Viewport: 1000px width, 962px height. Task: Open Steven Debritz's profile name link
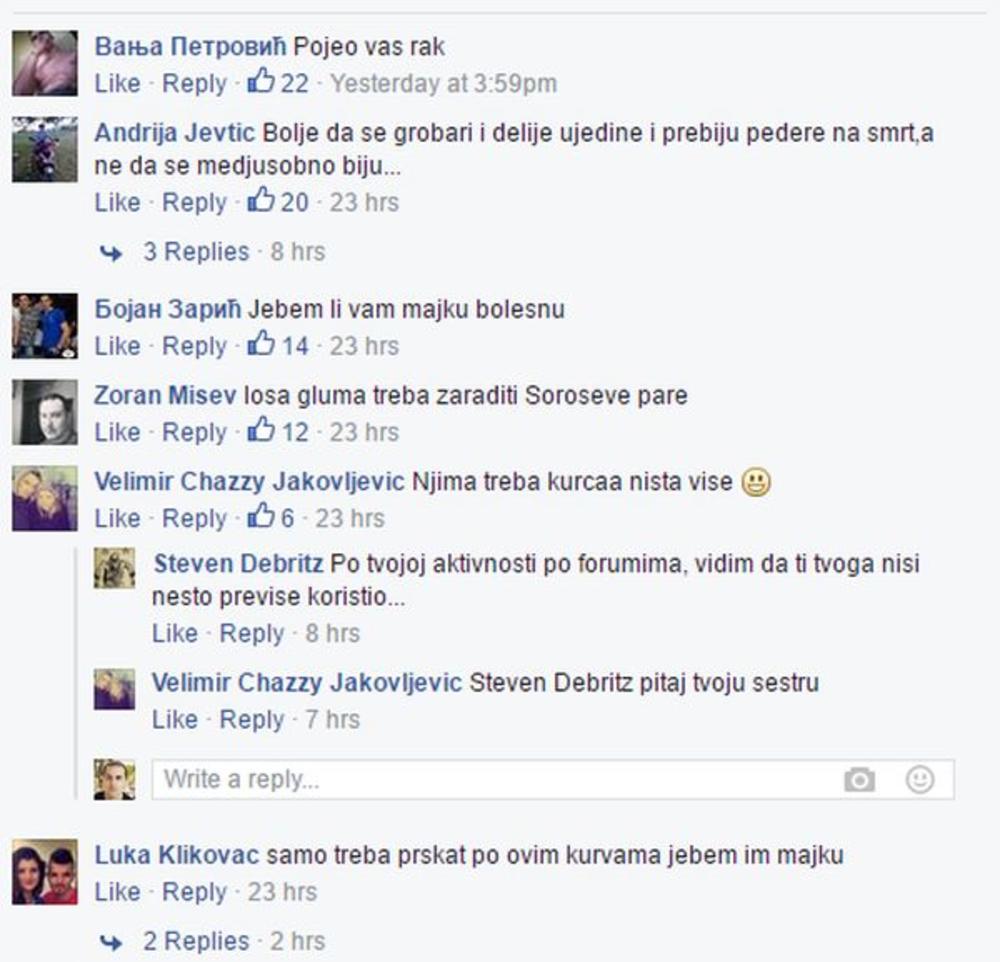point(239,563)
